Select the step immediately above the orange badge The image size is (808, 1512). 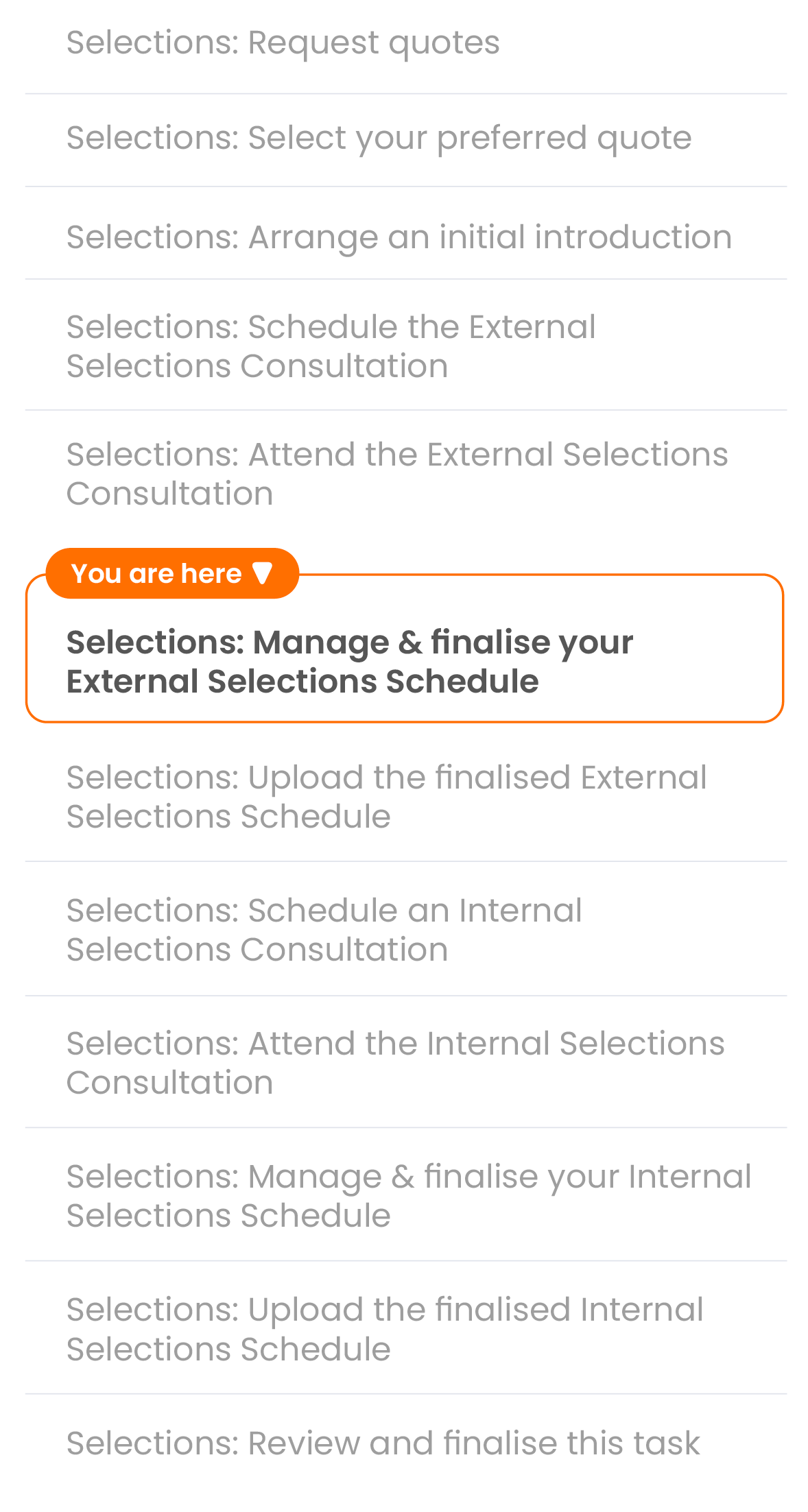tap(396, 474)
